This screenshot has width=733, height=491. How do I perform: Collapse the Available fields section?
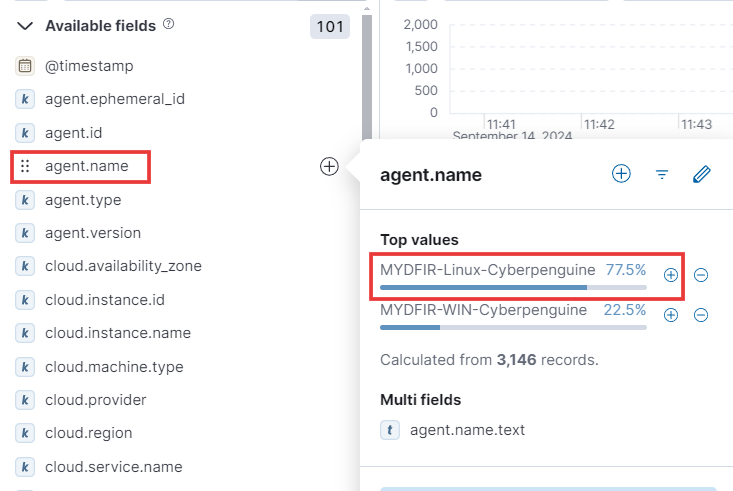[25, 26]
